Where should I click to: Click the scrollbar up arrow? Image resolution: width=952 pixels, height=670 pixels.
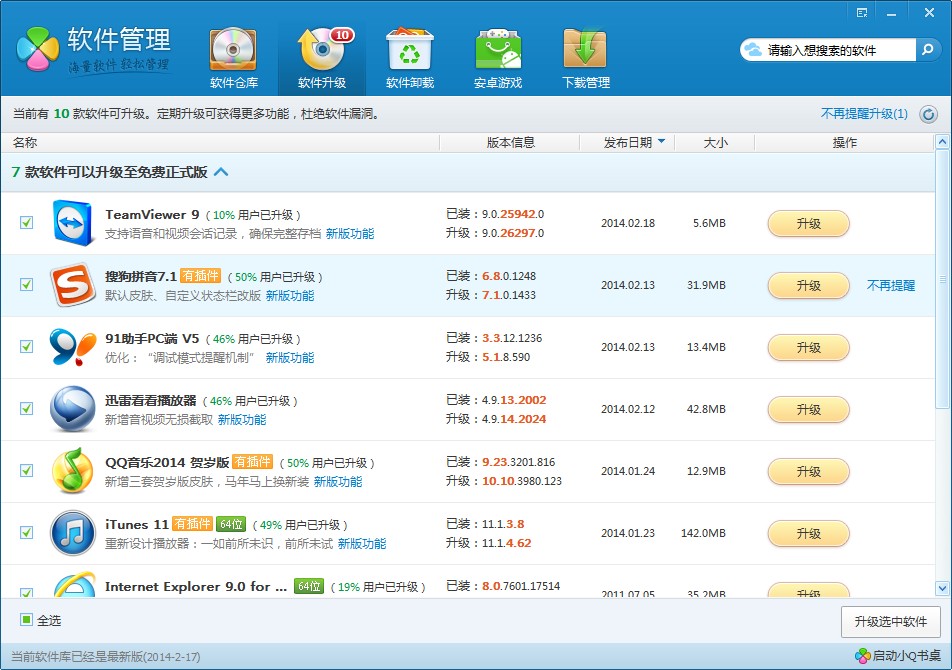tap(942, 142)
